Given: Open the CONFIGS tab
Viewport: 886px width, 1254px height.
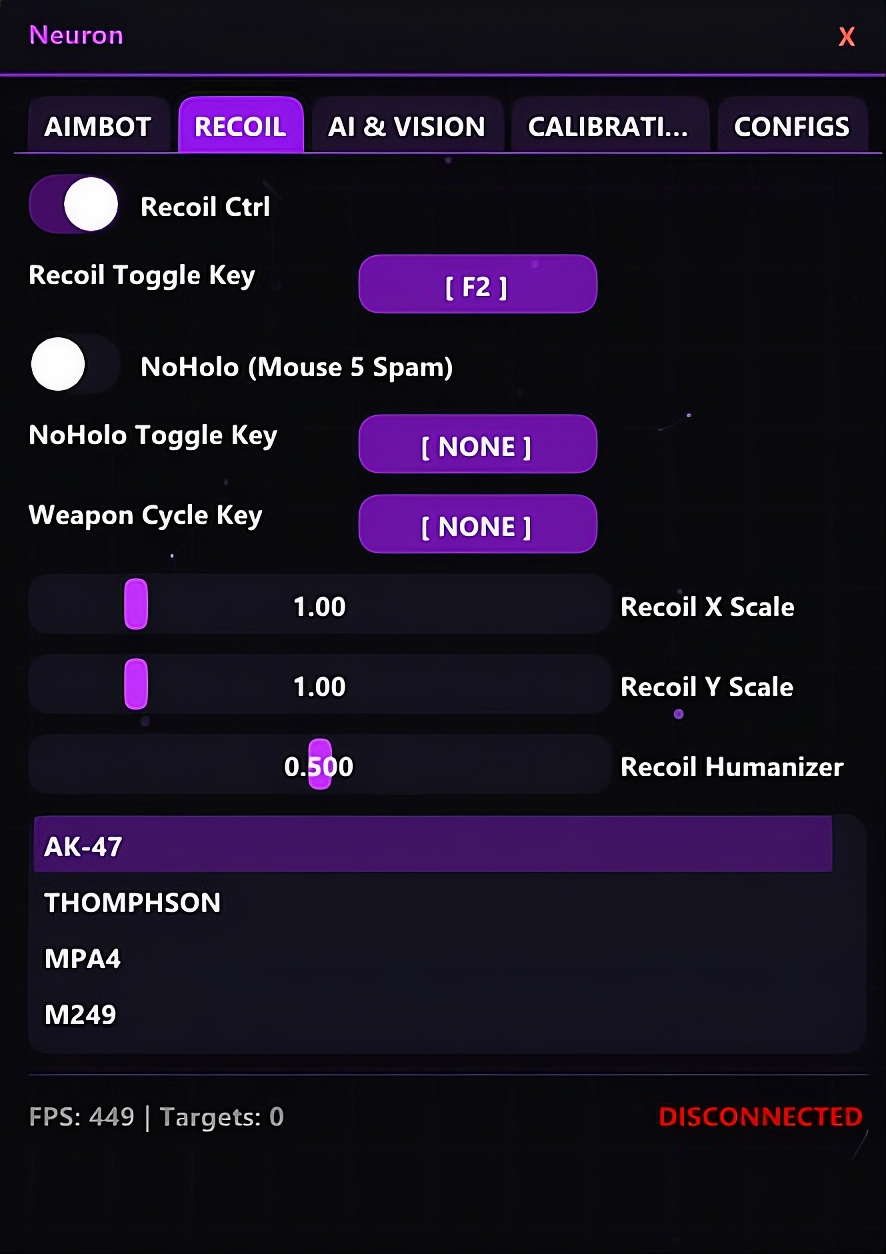Looking at the screenshot, I should (x=791, y=127).
